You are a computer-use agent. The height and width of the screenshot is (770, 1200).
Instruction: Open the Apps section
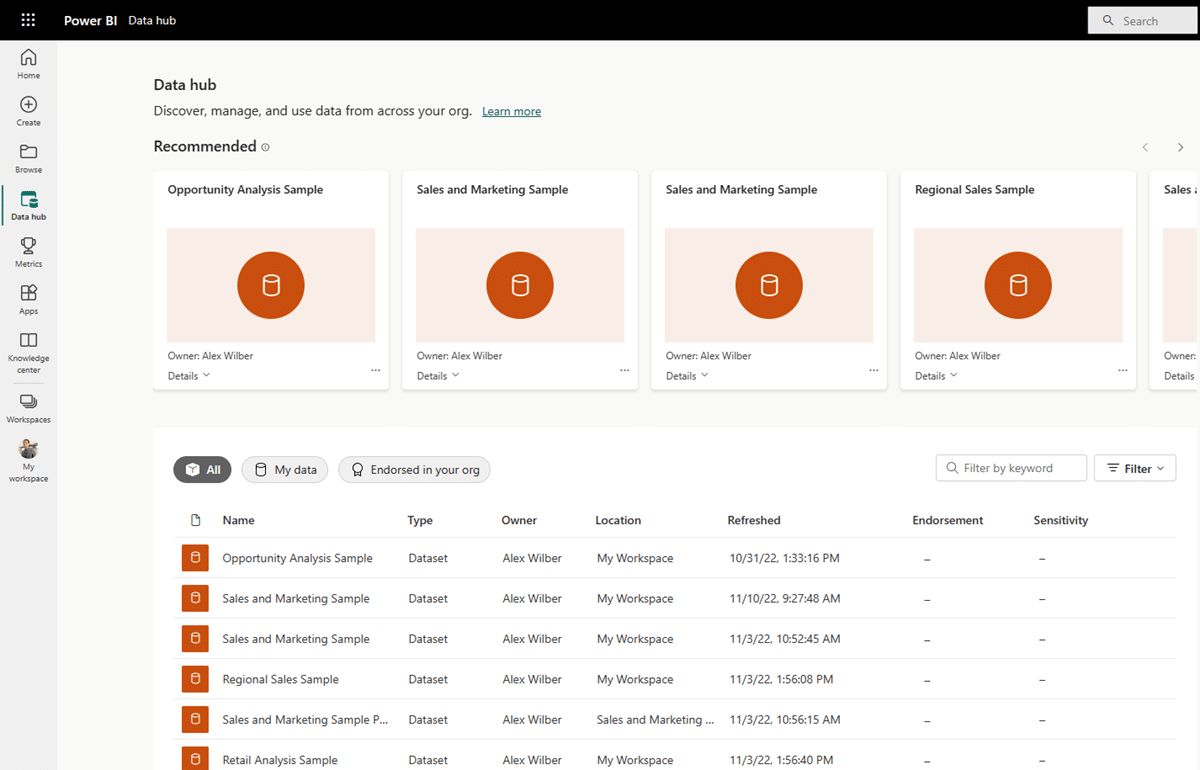pos(28,298)
